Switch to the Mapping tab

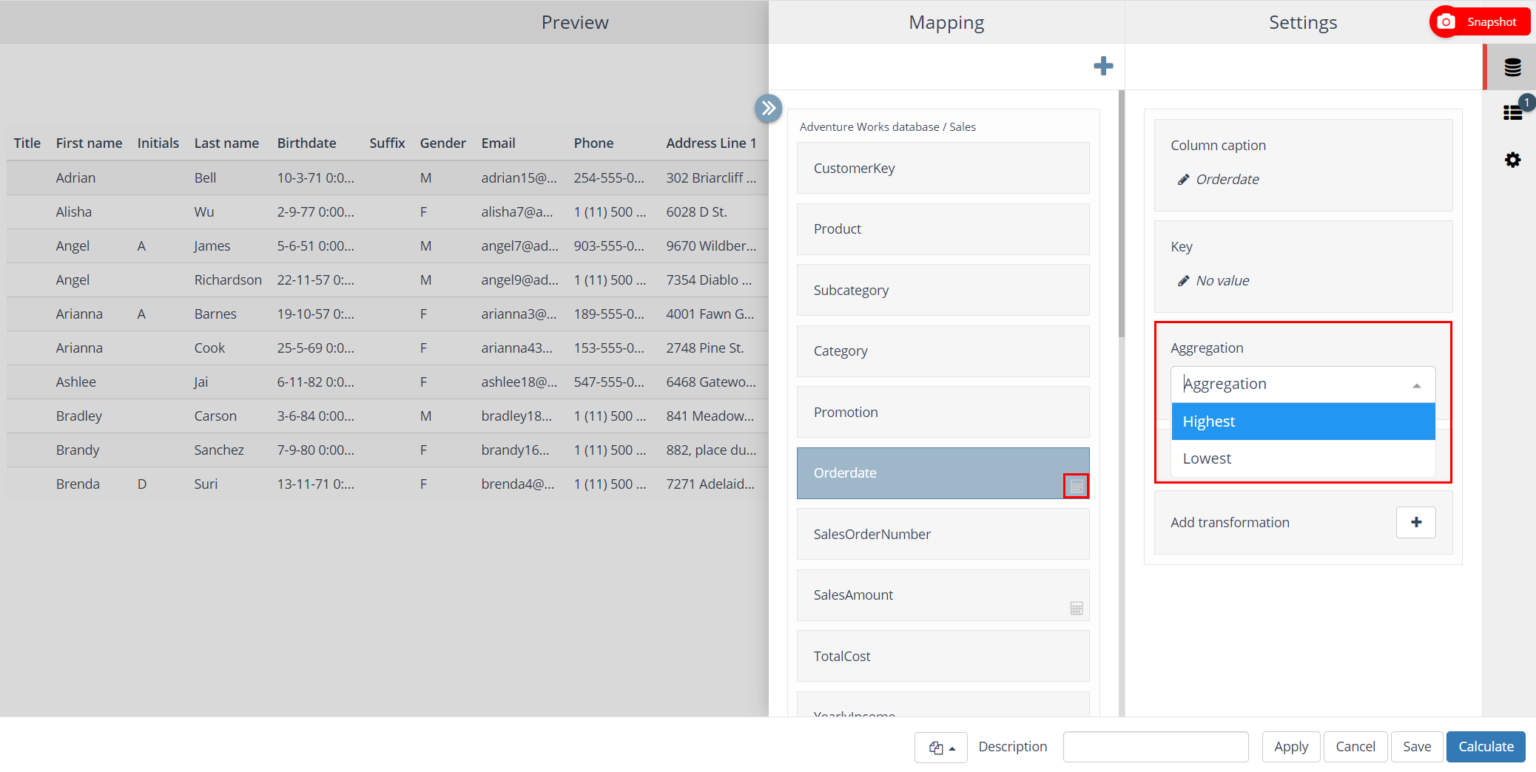pos(946,22)
